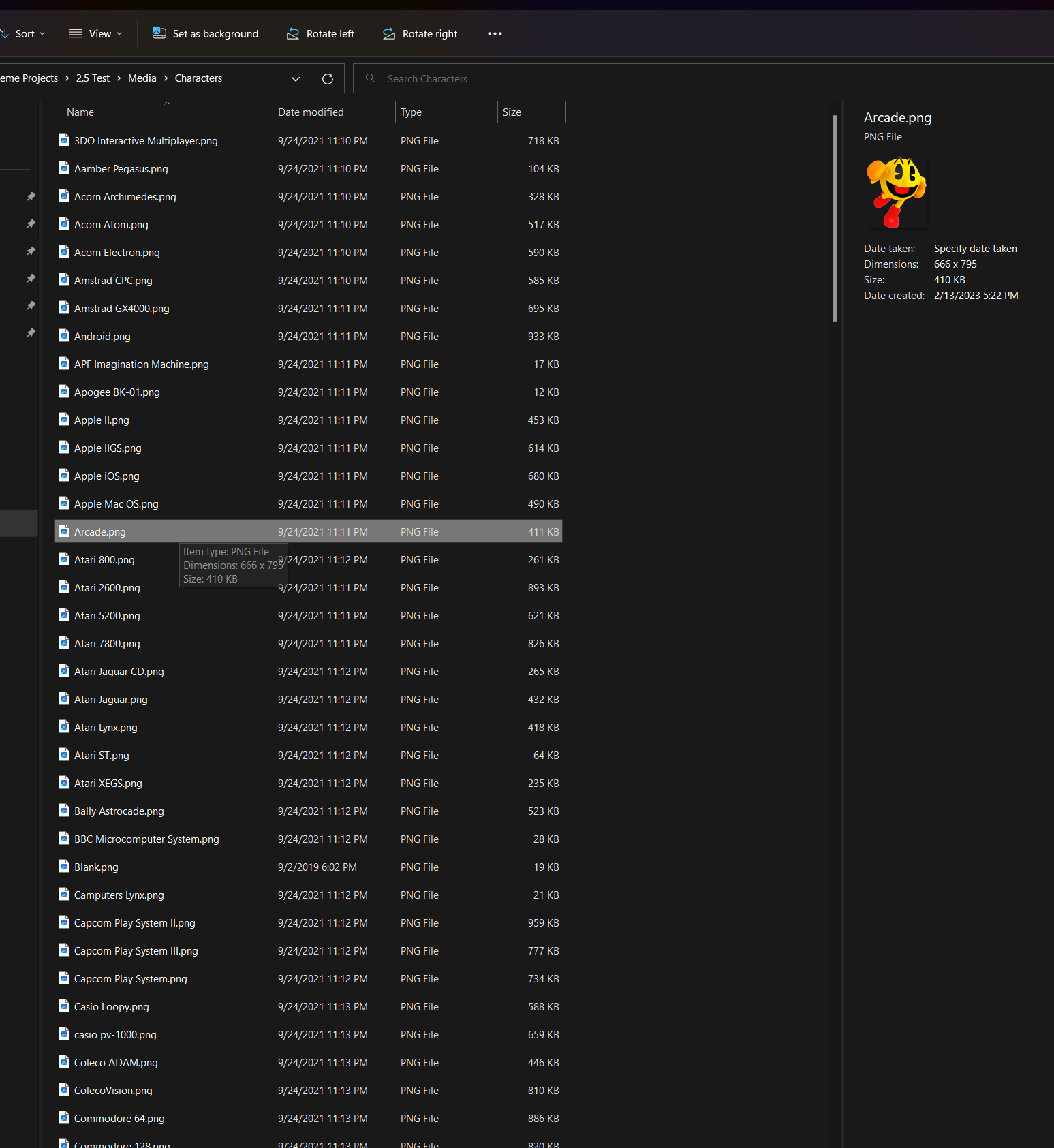Sort files by Name column
This screenshot has width=1054, height=1148.
(80, 112)
